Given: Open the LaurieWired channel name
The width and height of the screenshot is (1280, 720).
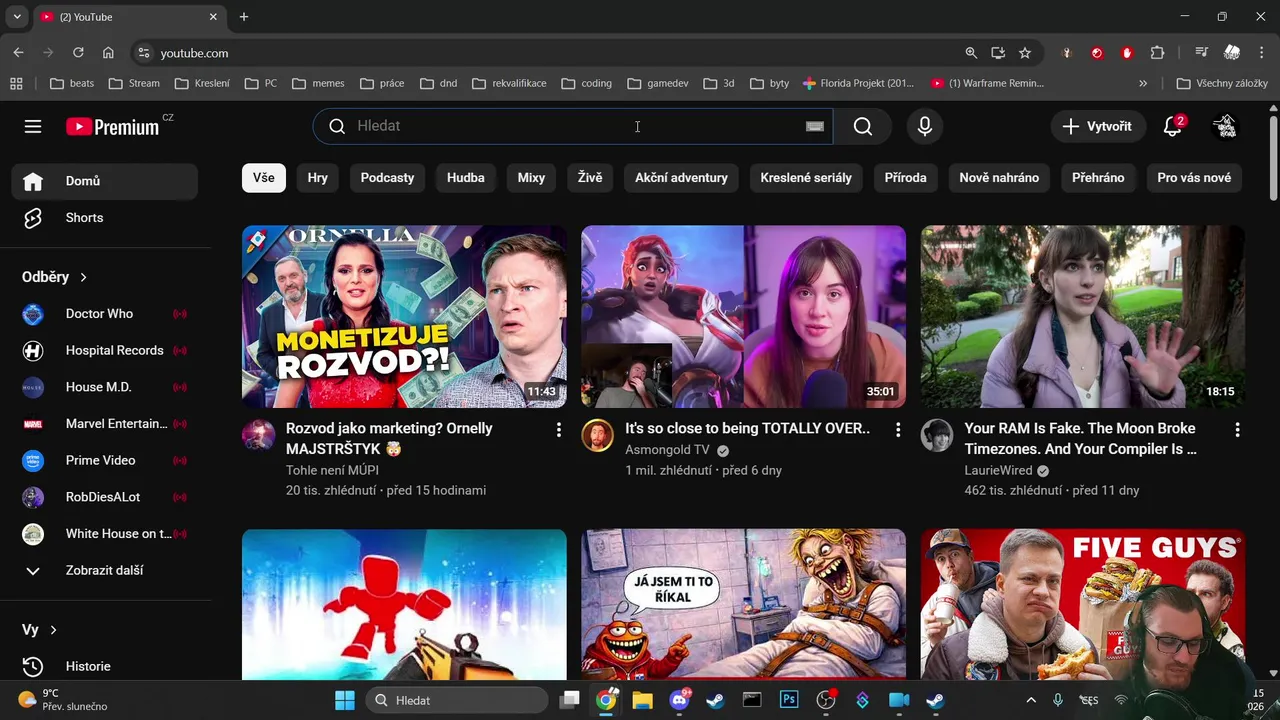Looking at the screenshot, I should (998, 470).
